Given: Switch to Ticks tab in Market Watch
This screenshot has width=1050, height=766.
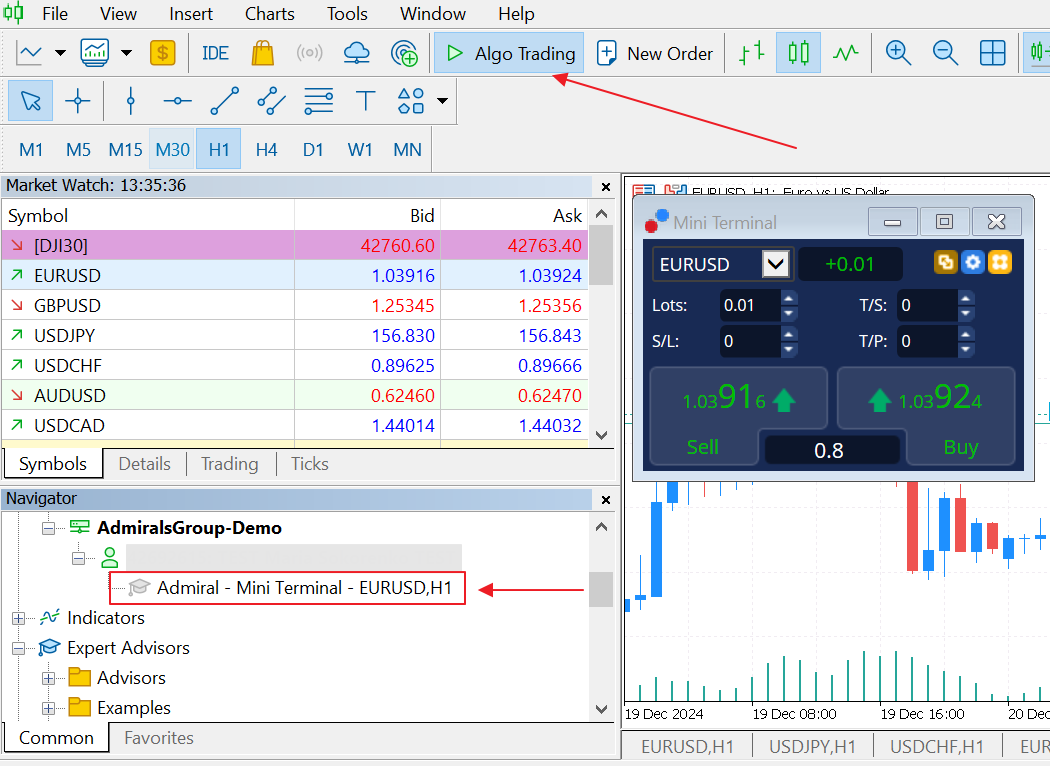Looking at the screenshot, I should (310, 464).
